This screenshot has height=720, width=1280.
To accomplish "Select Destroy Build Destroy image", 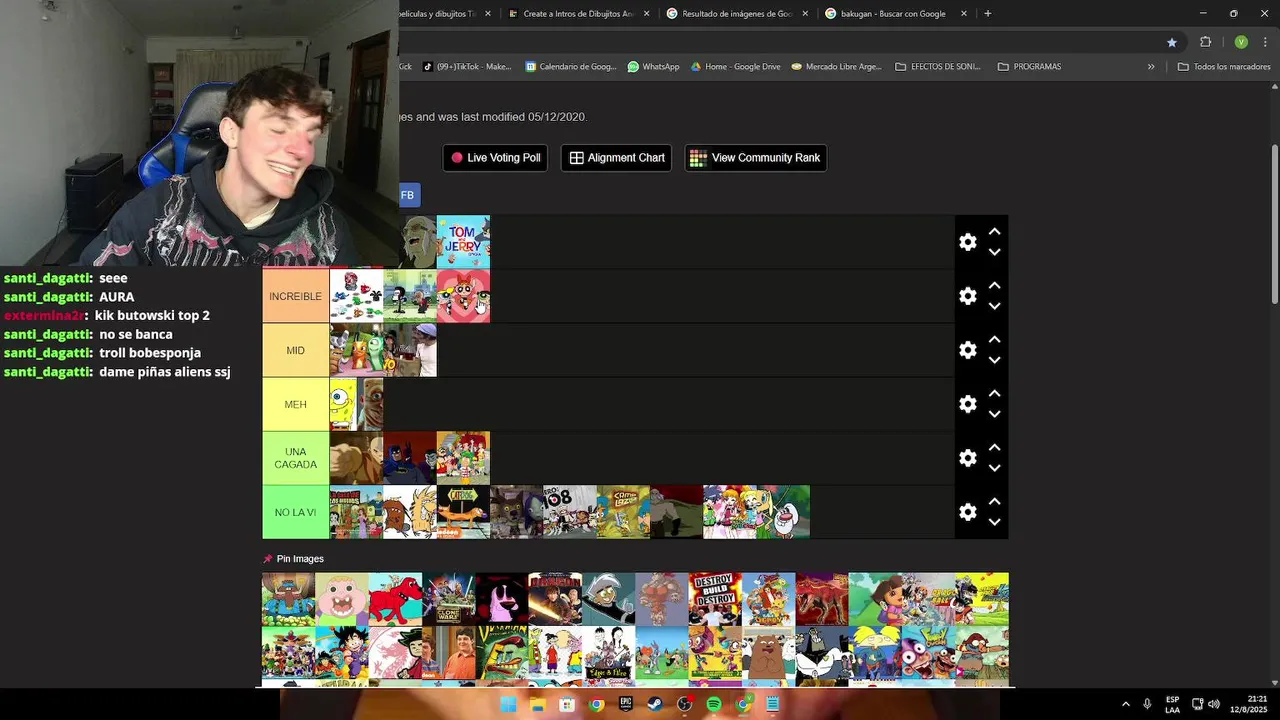I will tap(715, 599).
